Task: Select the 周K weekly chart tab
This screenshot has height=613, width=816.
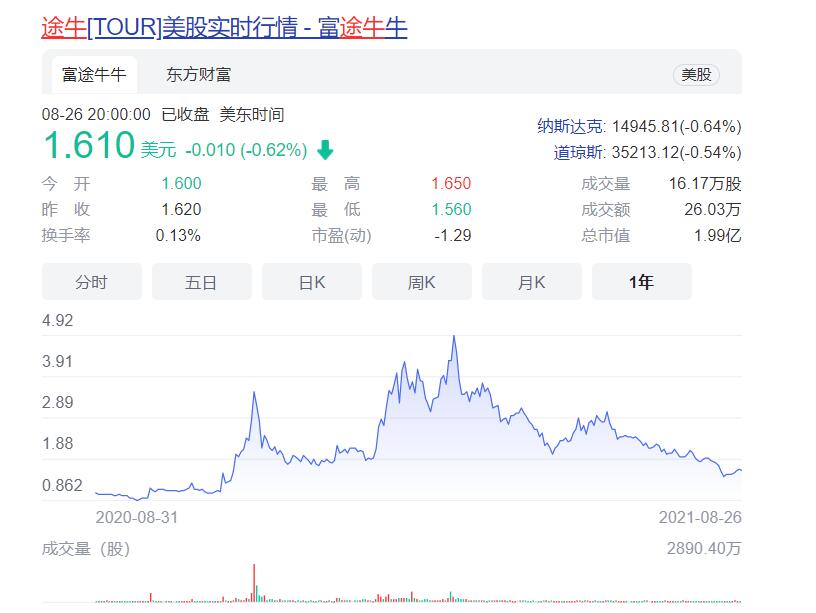Action: (x=422, y=282)
